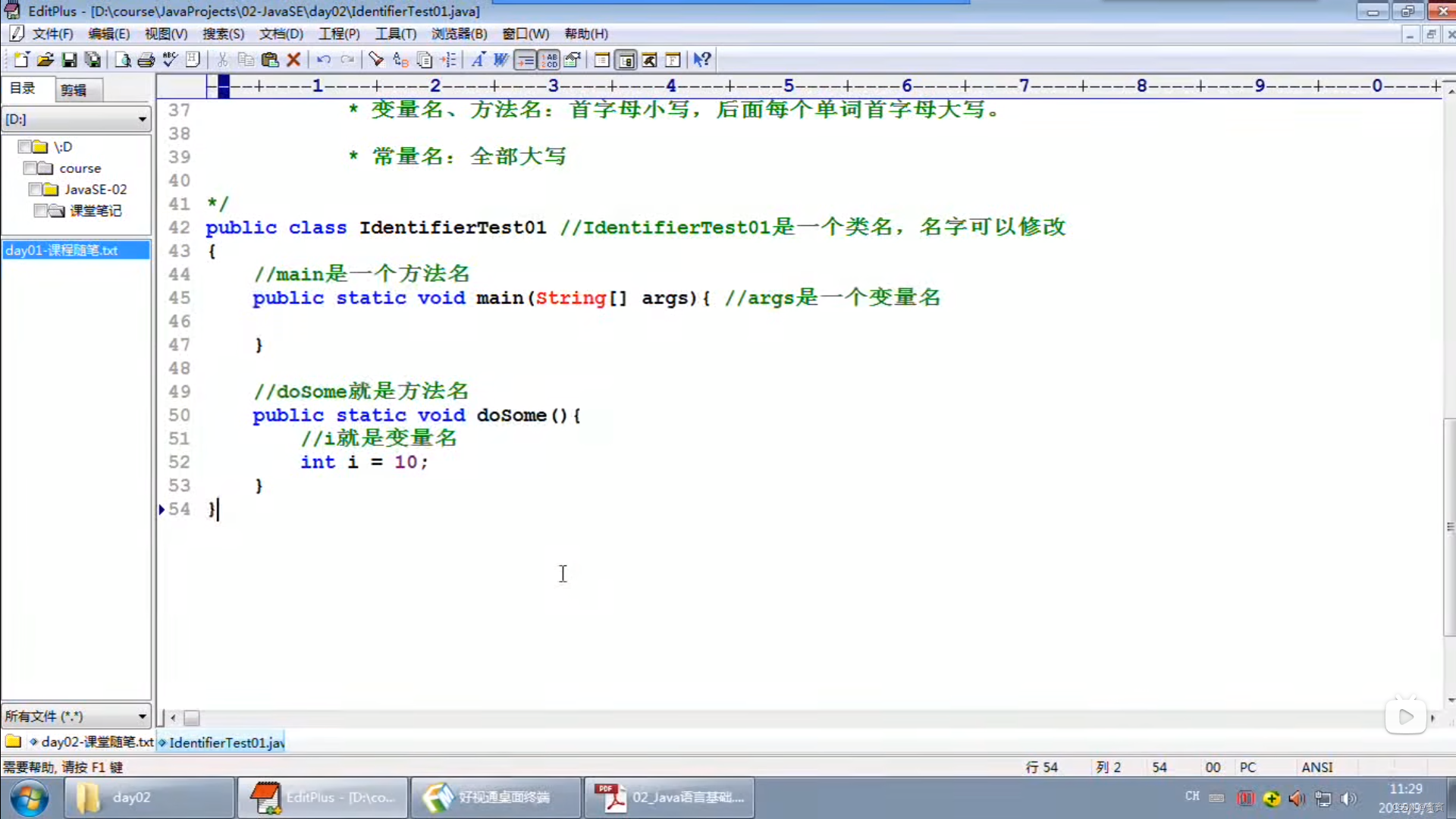This screenshot has height=819, width=1456.
Task: Click the Undo arrow icon
Action: click(324, 60)
